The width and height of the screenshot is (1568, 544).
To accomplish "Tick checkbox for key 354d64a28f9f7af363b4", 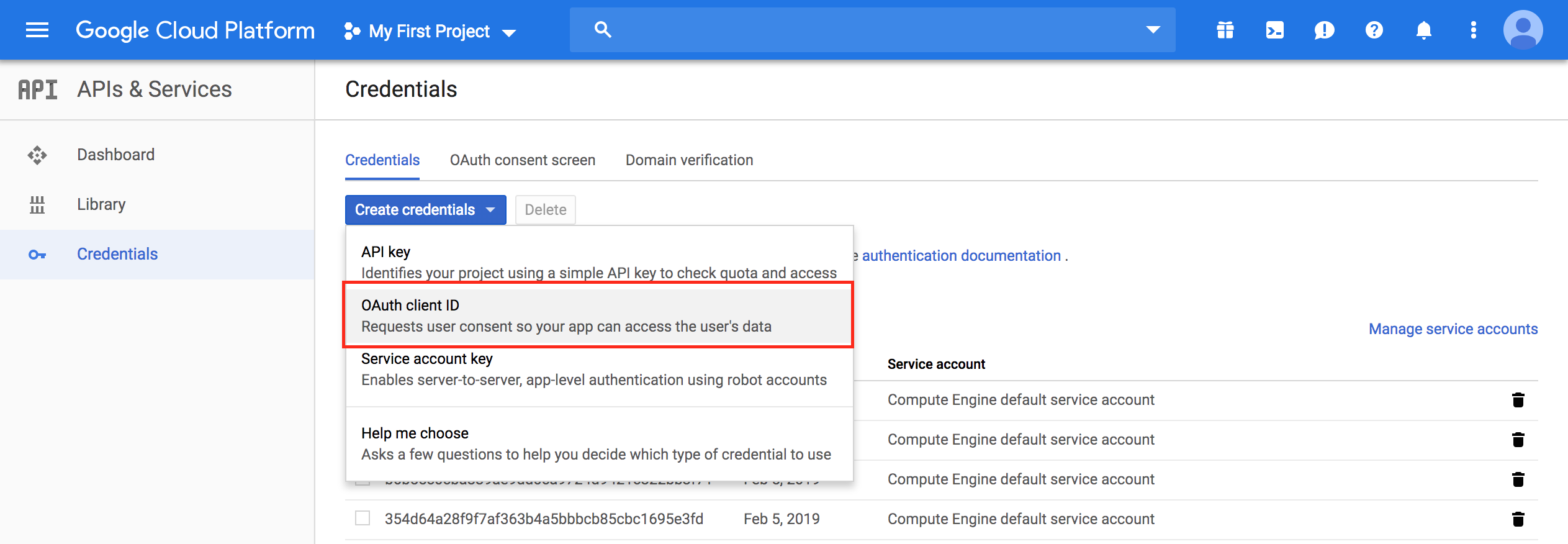I will coord(363,518).
